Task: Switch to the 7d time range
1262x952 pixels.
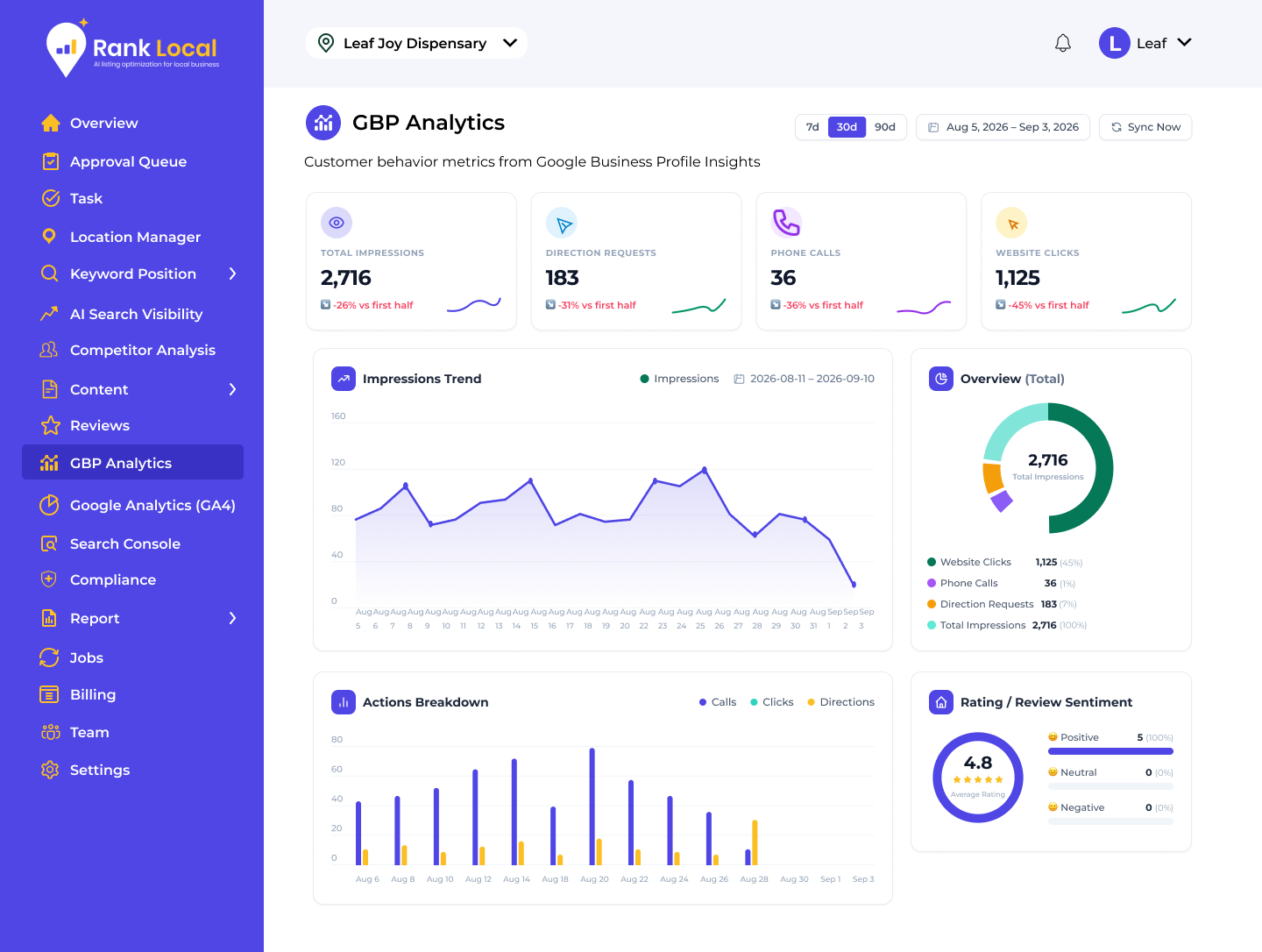Action: pos(812,127)
